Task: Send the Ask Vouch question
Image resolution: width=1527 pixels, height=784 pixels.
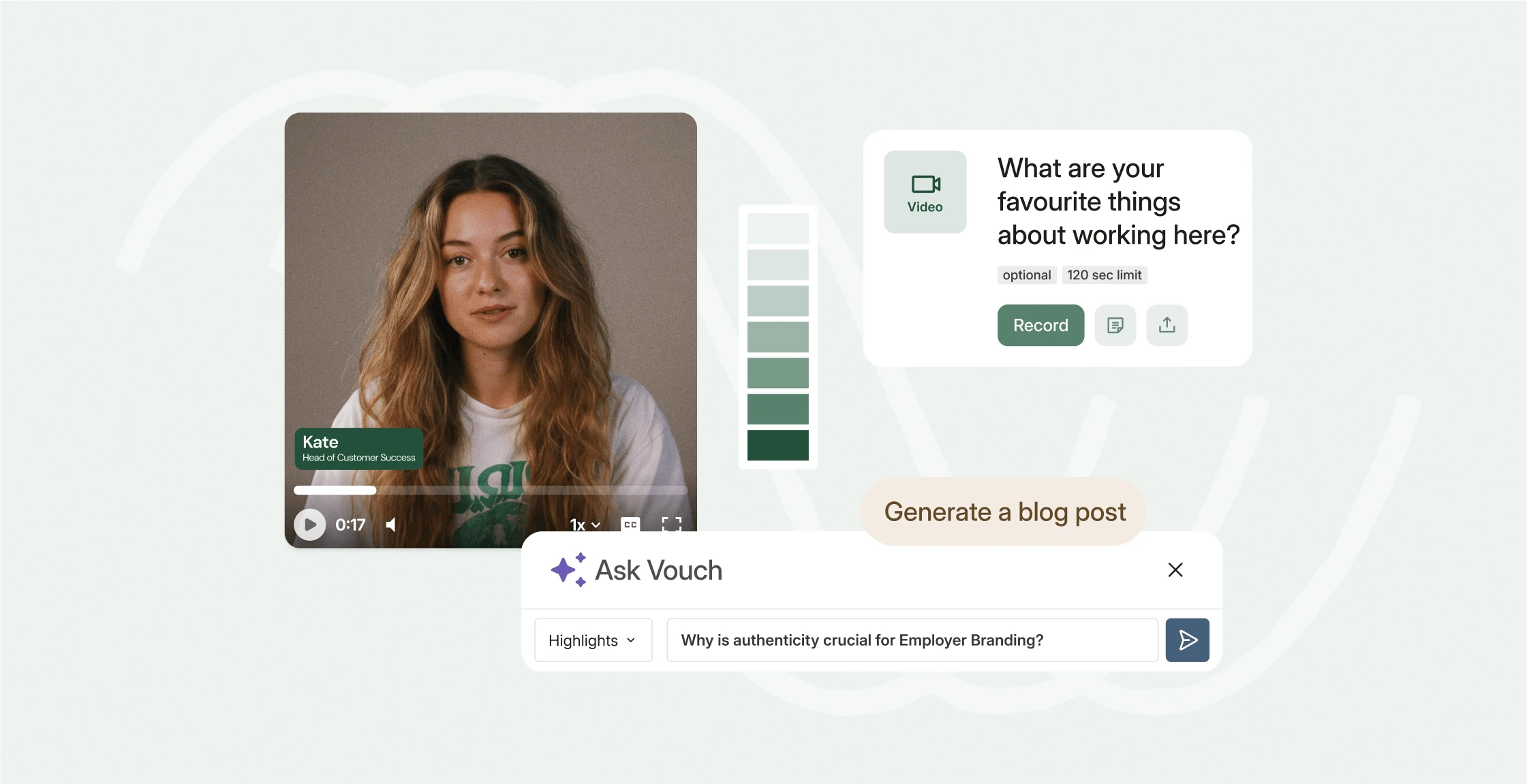Action: [1187, 640]
